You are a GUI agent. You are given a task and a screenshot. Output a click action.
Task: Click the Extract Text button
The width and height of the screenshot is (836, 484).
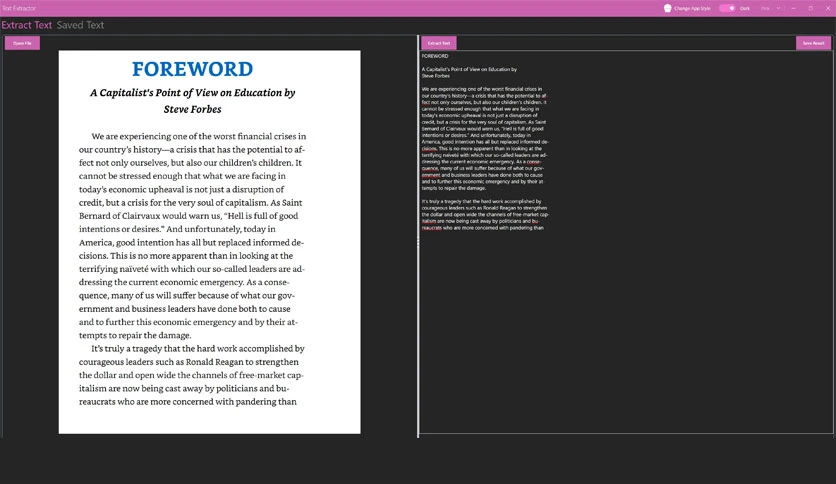click(x=439, y=43)
